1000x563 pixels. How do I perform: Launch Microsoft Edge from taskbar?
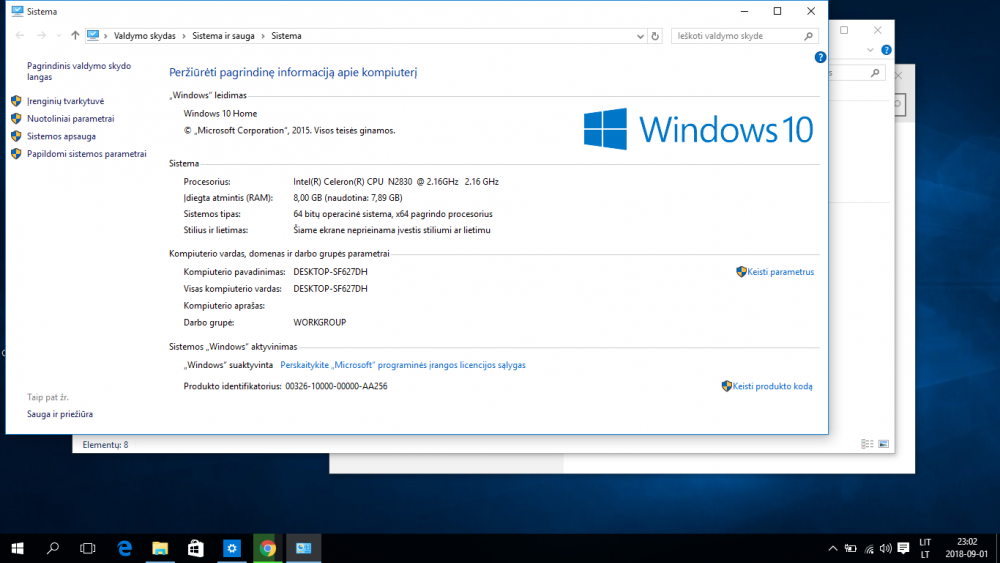click(124, 548)
